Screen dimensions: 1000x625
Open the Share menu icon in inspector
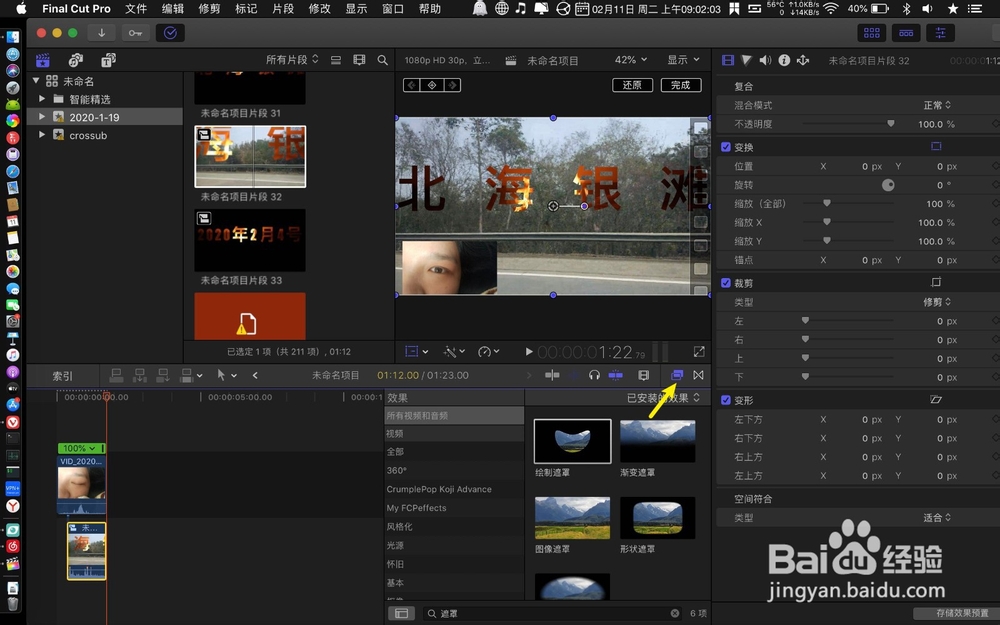coord(803,60)
